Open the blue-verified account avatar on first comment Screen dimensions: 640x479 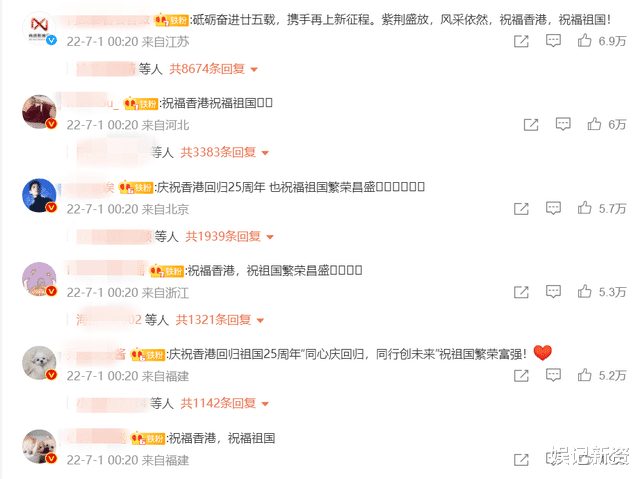(39, 28)
